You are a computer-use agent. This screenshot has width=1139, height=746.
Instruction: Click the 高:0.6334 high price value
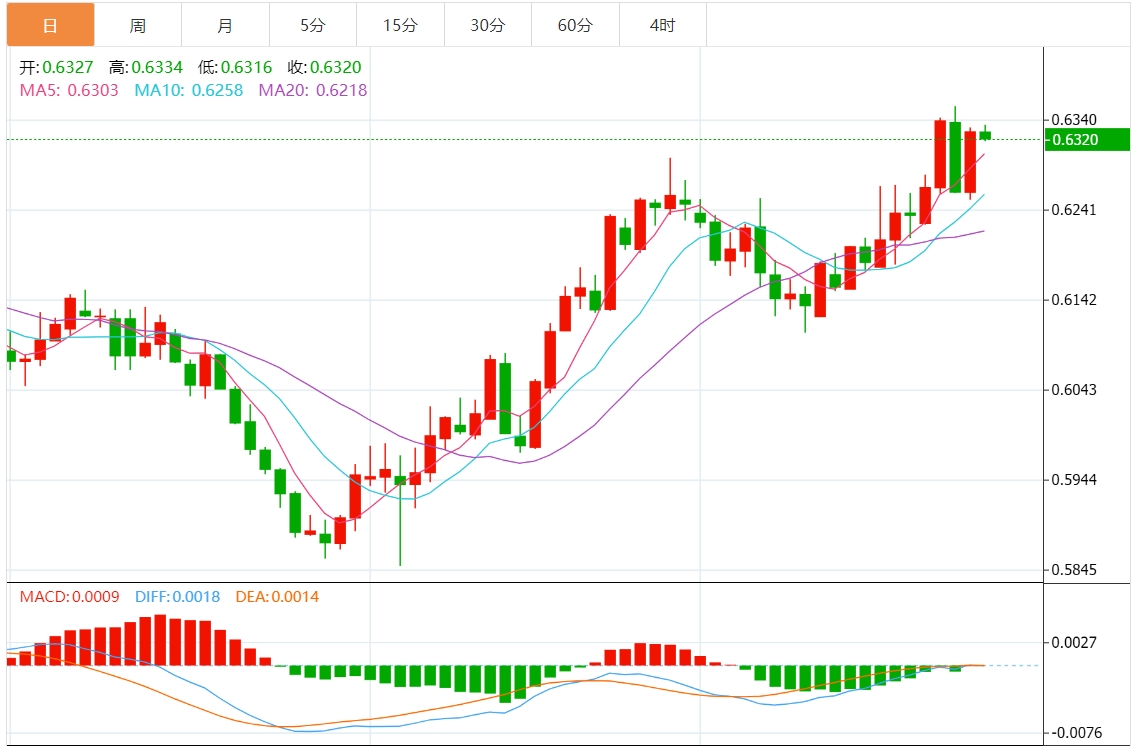(x=146, y=68)
